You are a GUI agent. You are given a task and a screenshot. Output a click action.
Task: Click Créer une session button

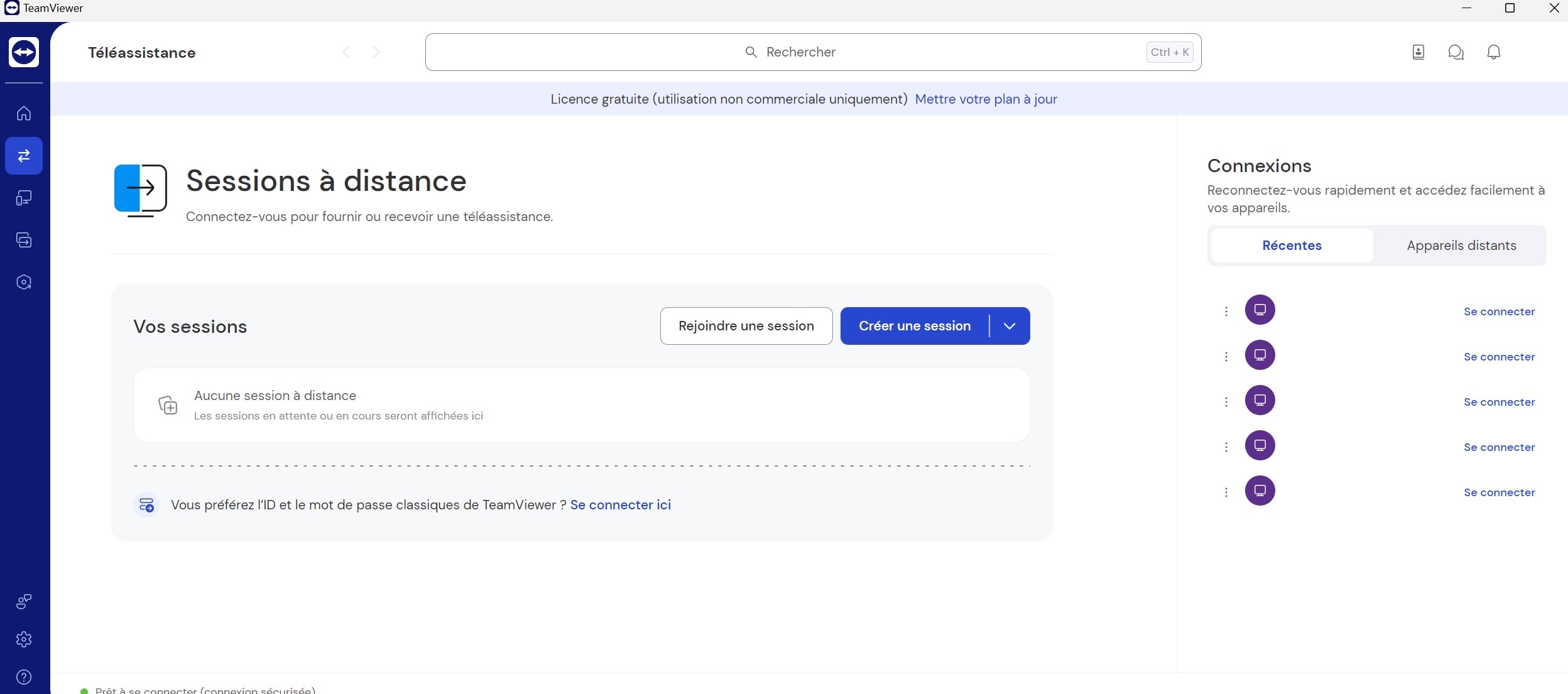[x=915, y=326]
